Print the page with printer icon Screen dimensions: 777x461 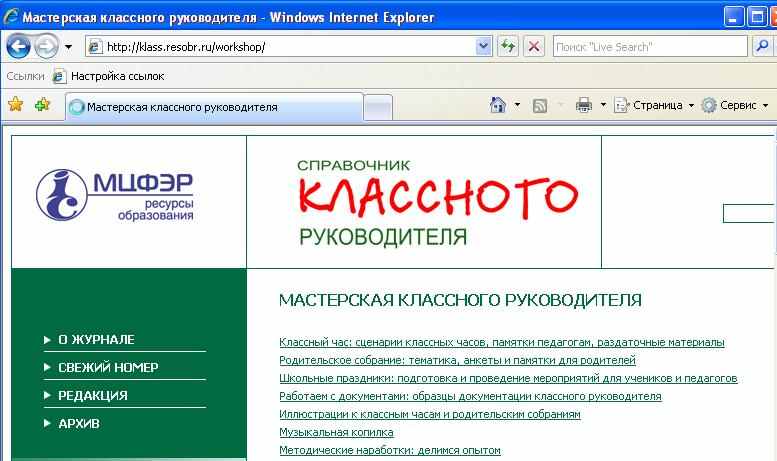584,105
